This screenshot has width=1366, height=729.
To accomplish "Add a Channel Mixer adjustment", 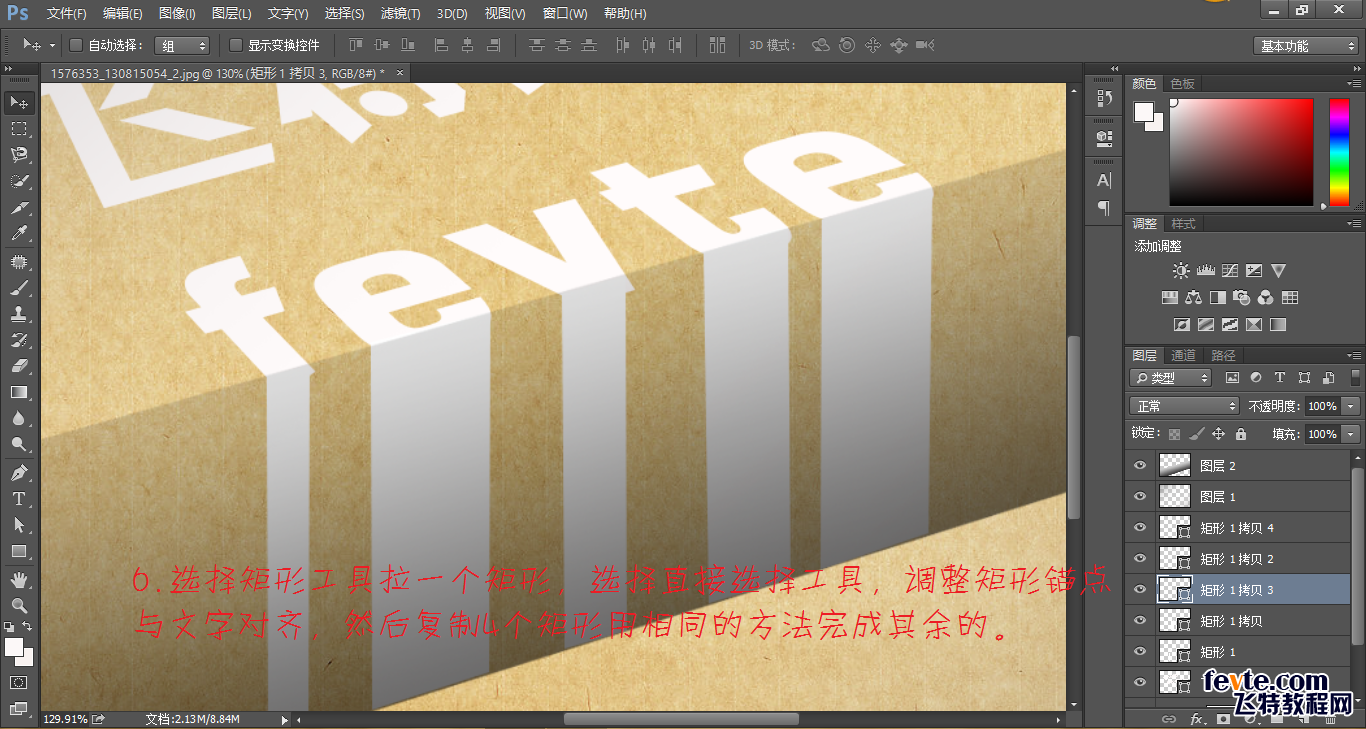I will coord(1266,298).
